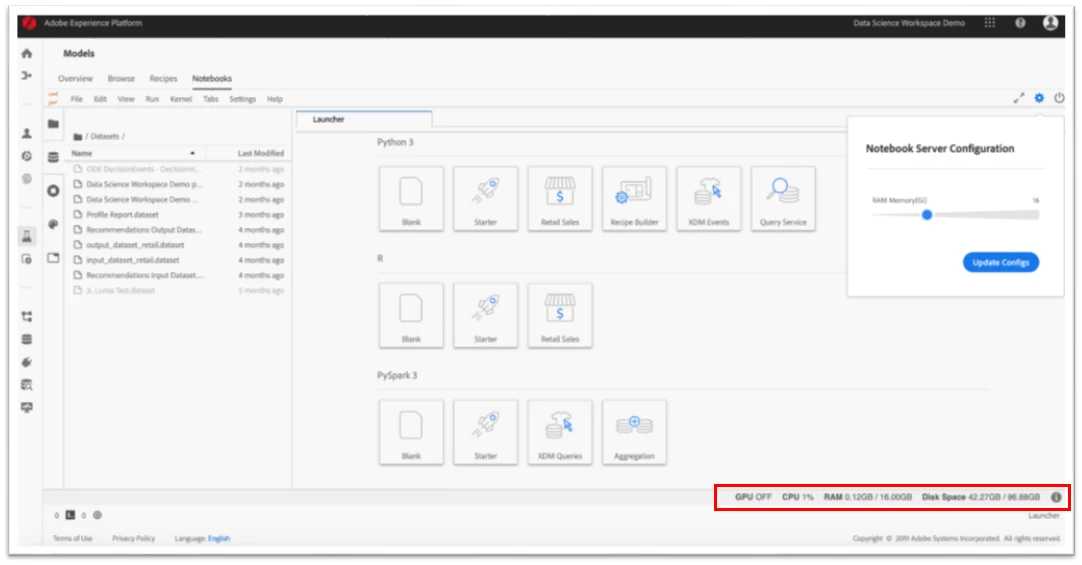Click the workflows icon below Home
This screenshot has height=565, width=1082.
tap(27, 75)
